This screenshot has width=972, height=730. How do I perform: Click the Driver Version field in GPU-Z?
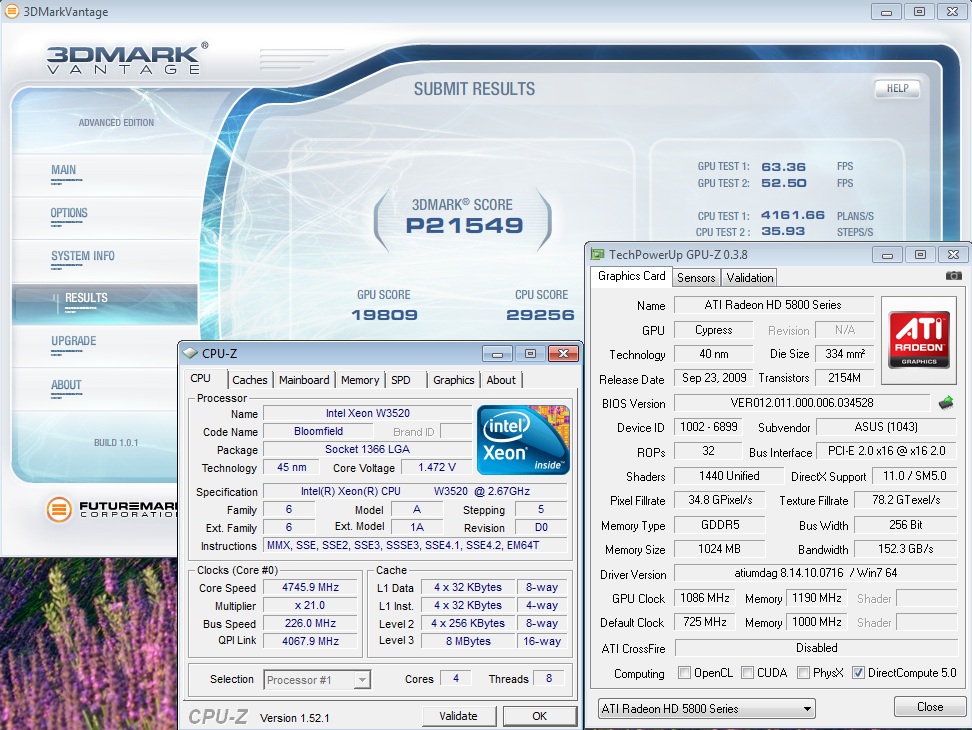[815, 573]
